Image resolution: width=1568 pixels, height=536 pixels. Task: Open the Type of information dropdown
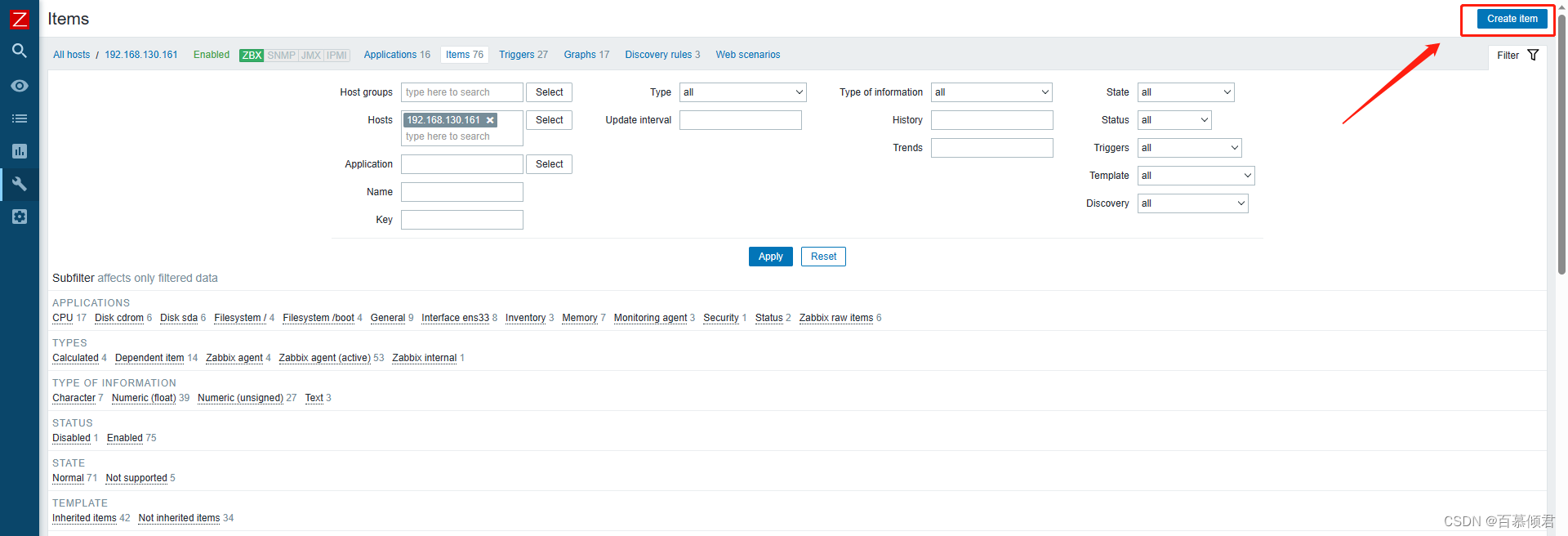(991, 92)
